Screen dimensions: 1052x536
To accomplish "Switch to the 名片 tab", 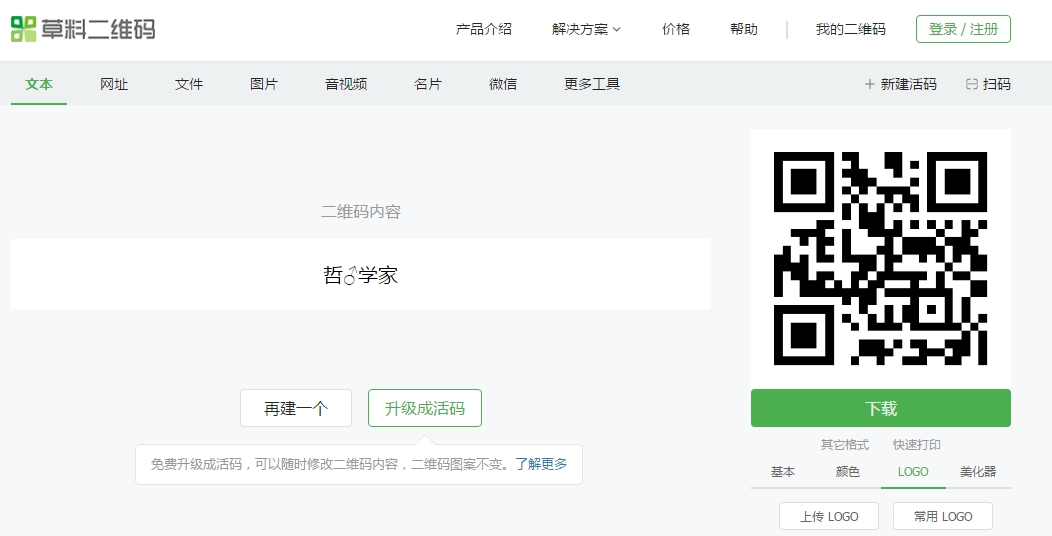I will pyautogui.click(x=428, y=84).
